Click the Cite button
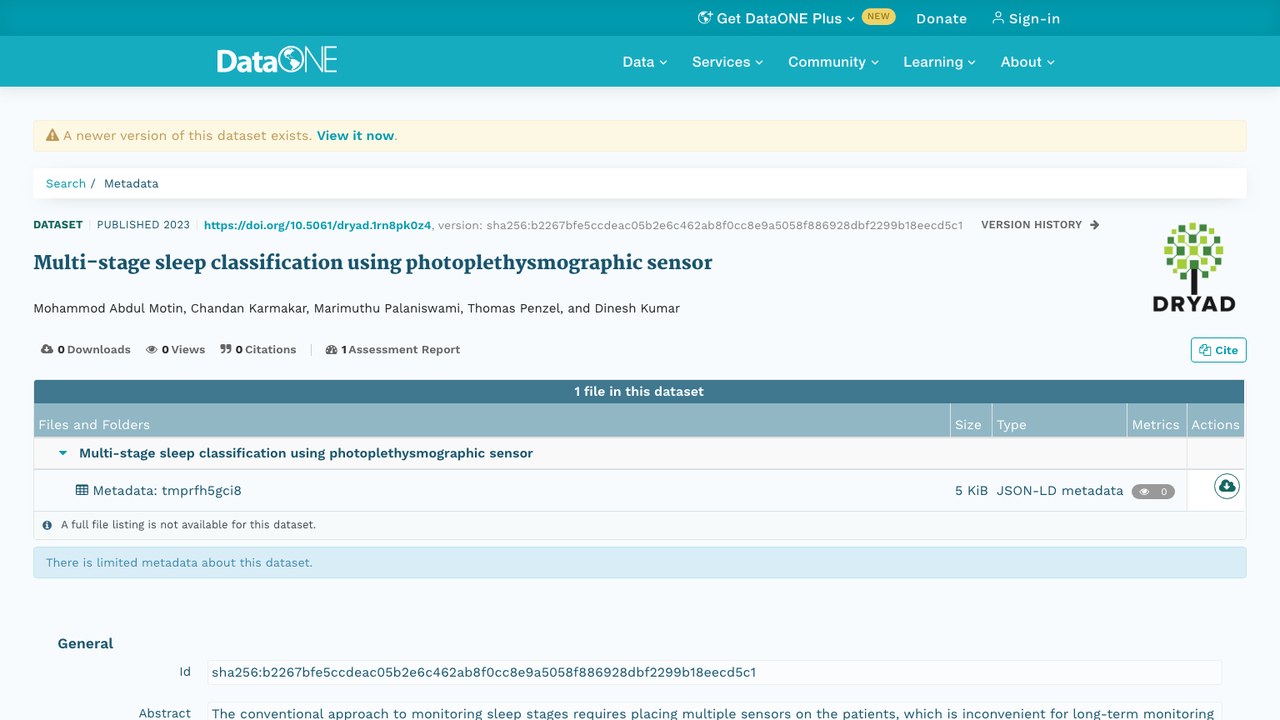Image resolution: width=1280 pixels, height=720 pixels. click(1219, 350)
